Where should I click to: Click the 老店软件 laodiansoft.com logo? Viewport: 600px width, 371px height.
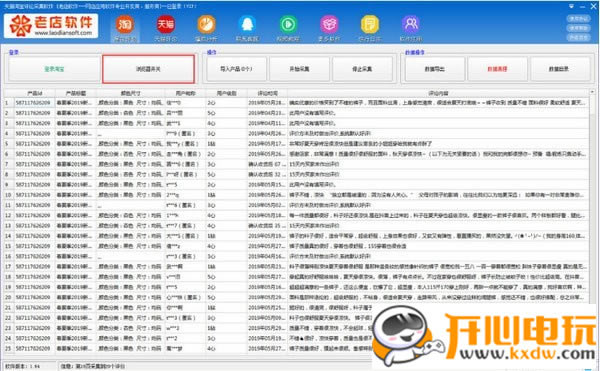pos(51,26)
